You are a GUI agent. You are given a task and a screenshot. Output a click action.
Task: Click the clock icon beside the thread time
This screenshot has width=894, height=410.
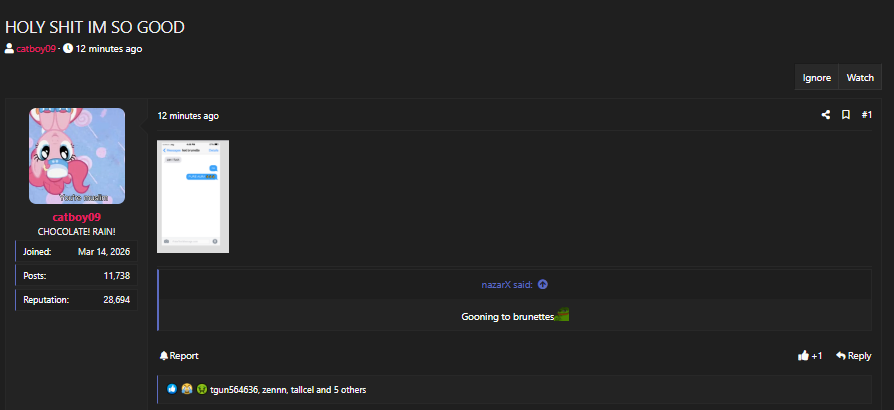[68, 48]
